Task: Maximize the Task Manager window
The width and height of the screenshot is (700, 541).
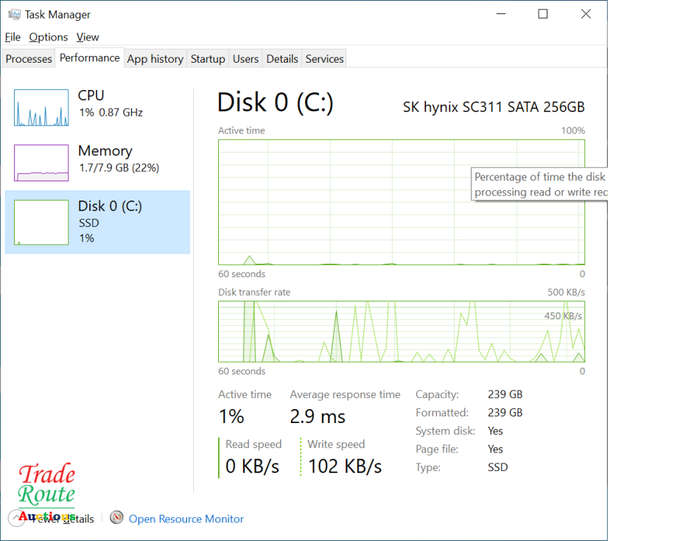Action: click(x=543, y=14)
